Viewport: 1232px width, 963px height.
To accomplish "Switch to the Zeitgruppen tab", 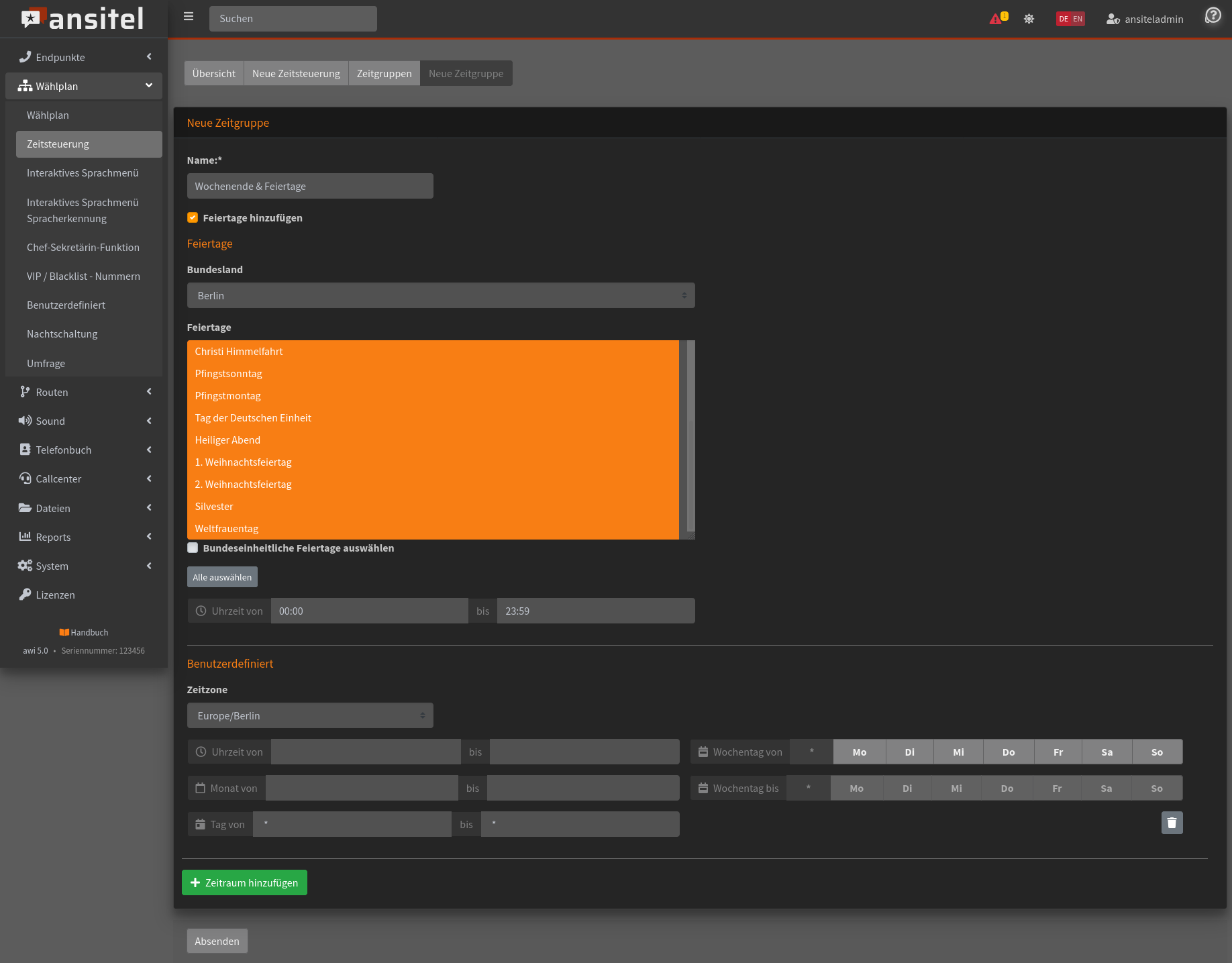I will pos(384,73).
